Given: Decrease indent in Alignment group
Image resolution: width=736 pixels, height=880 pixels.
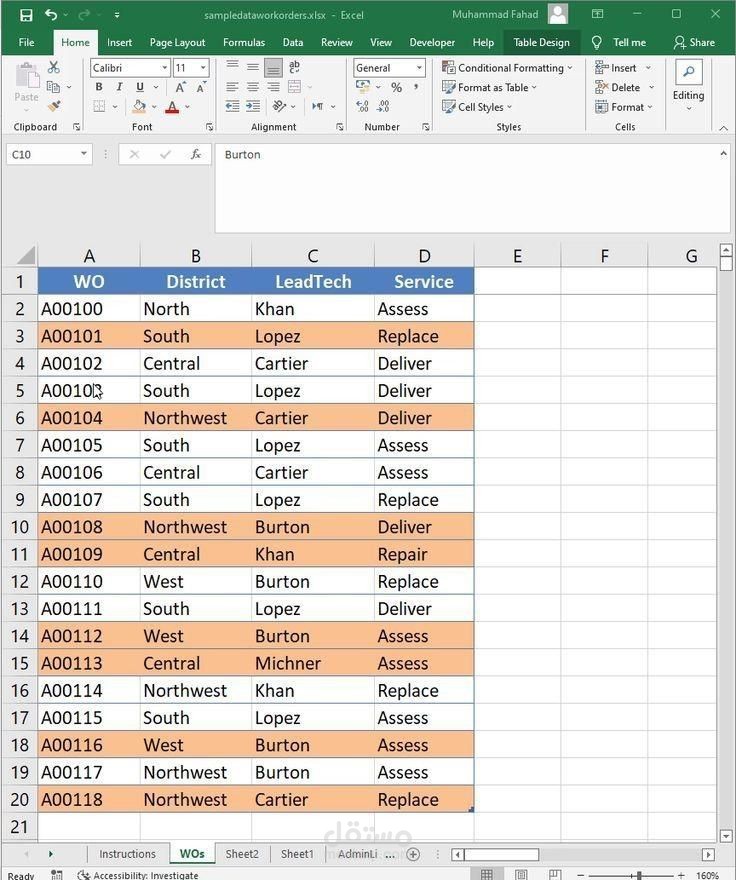Looking at the screenshot, I should (232, 106).
